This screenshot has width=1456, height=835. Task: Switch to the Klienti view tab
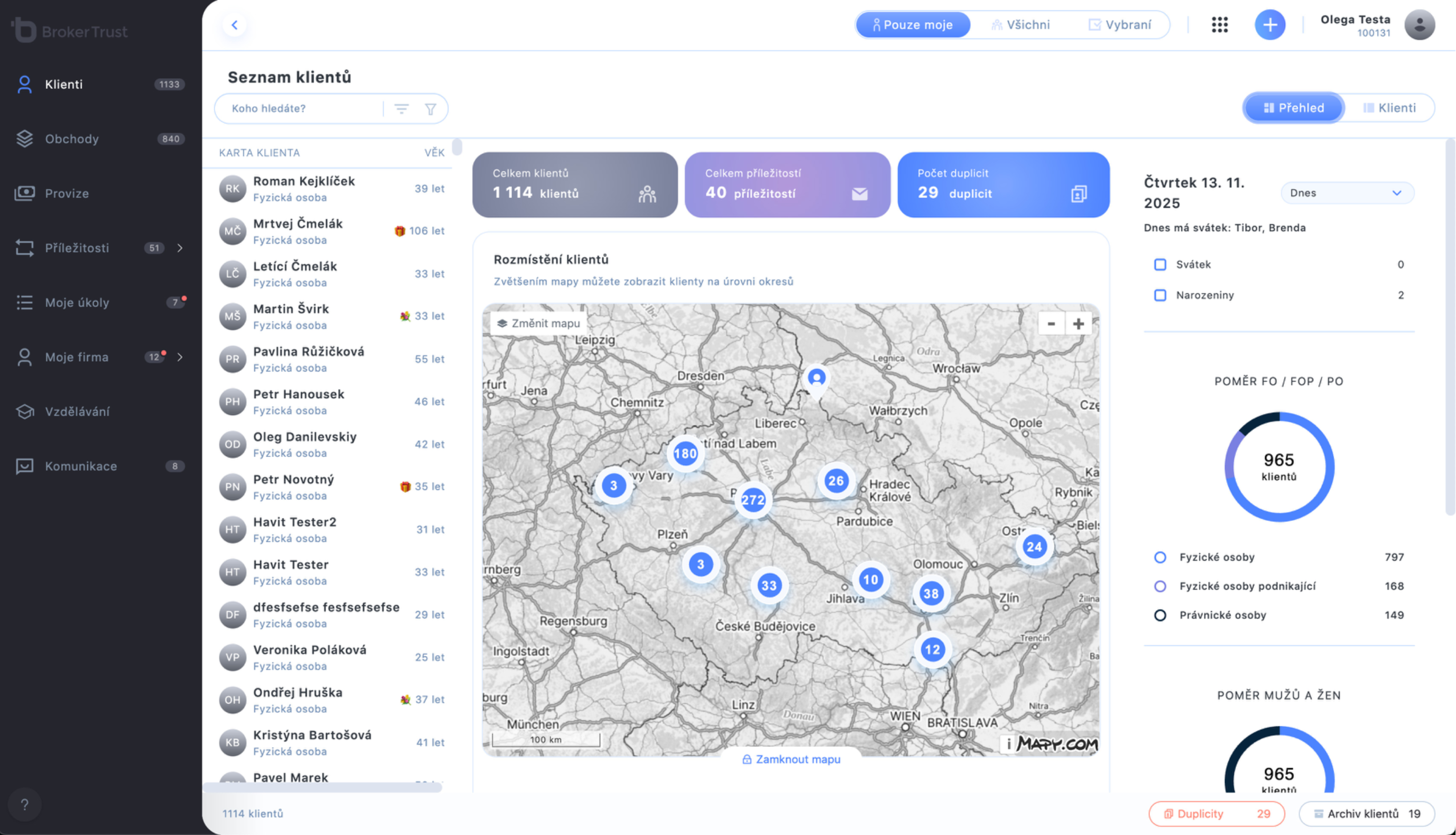pyautogui.click(x=1389, y=108)
